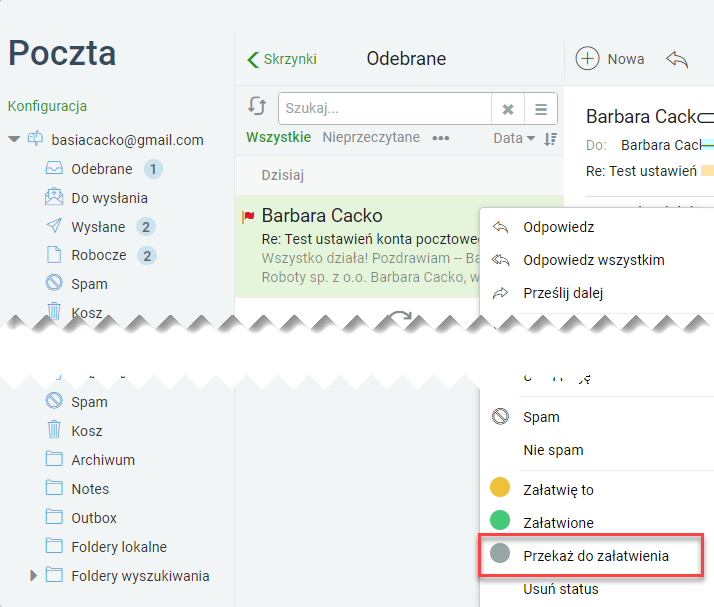Image resolution: width=714 pixels, height=607 pixels.
Task: Expand the Foldery wyszukiwania node
Action: 33,575
